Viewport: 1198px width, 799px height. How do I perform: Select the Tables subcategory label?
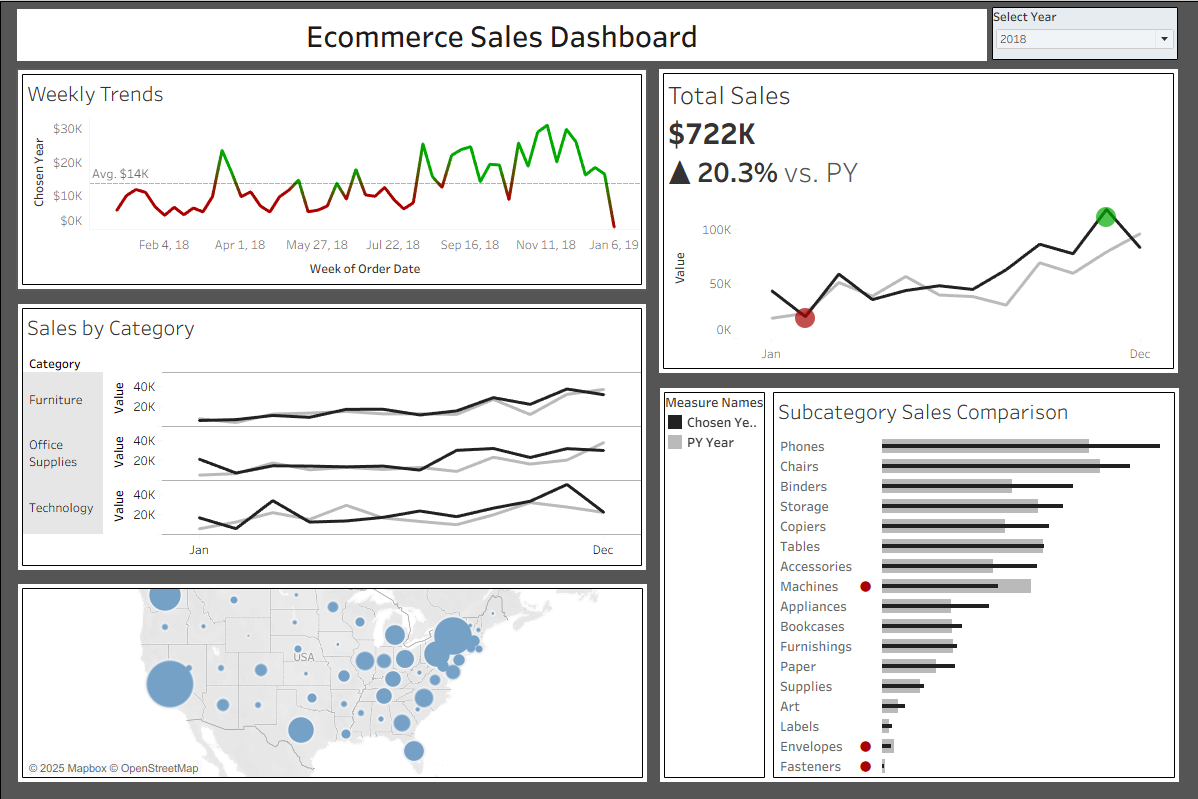pos(800,546)
